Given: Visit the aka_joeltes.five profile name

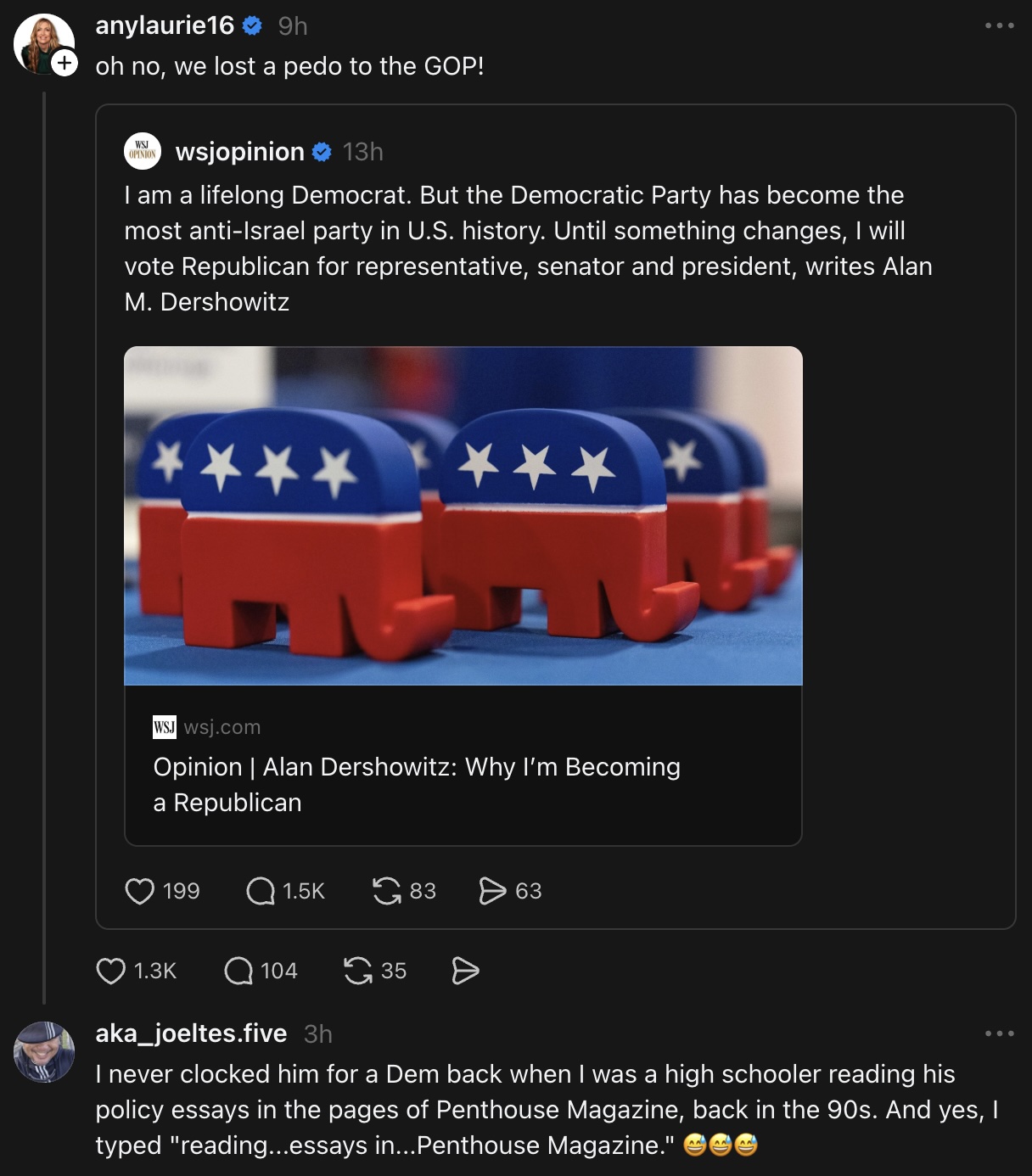Looking at the screenshot, I should tap(191, 1033).
